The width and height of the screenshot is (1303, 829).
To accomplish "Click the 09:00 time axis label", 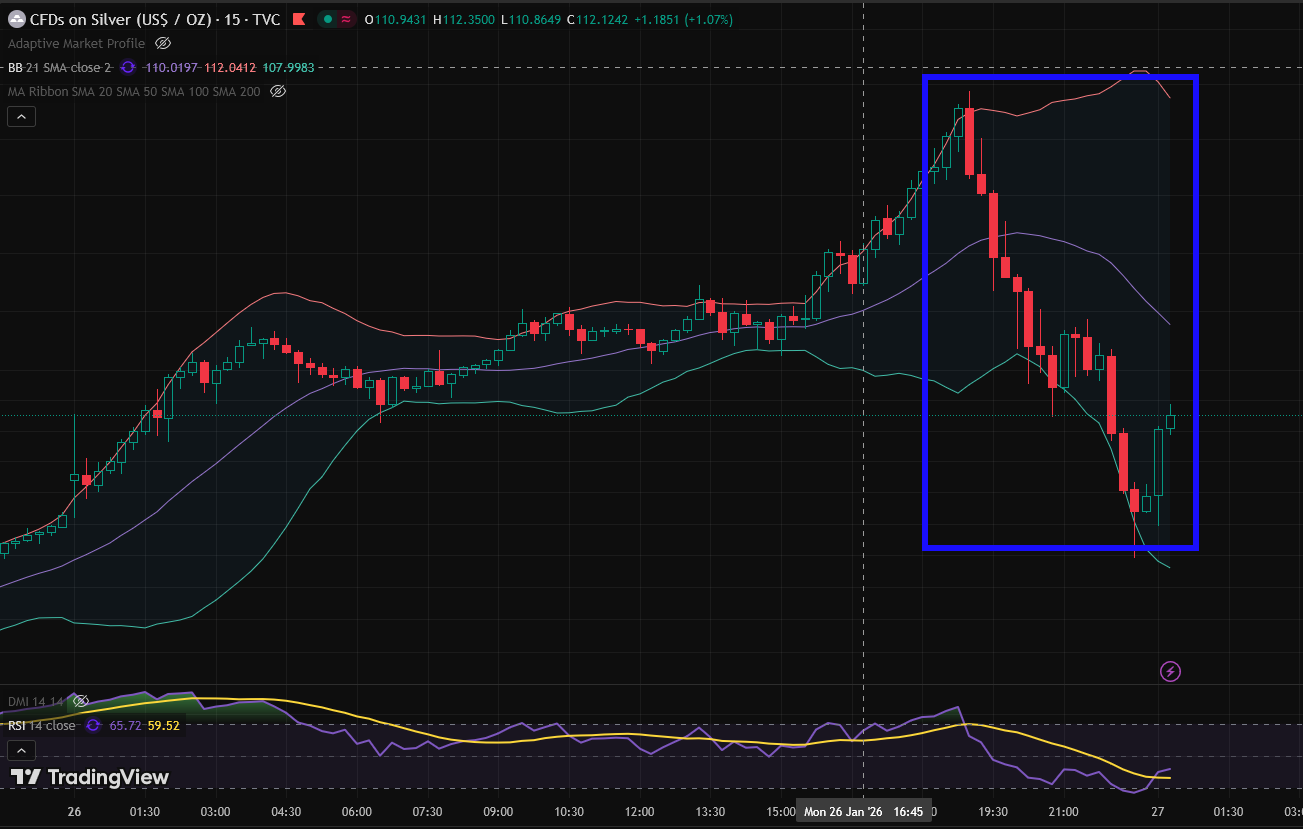I will coord(497,811).
